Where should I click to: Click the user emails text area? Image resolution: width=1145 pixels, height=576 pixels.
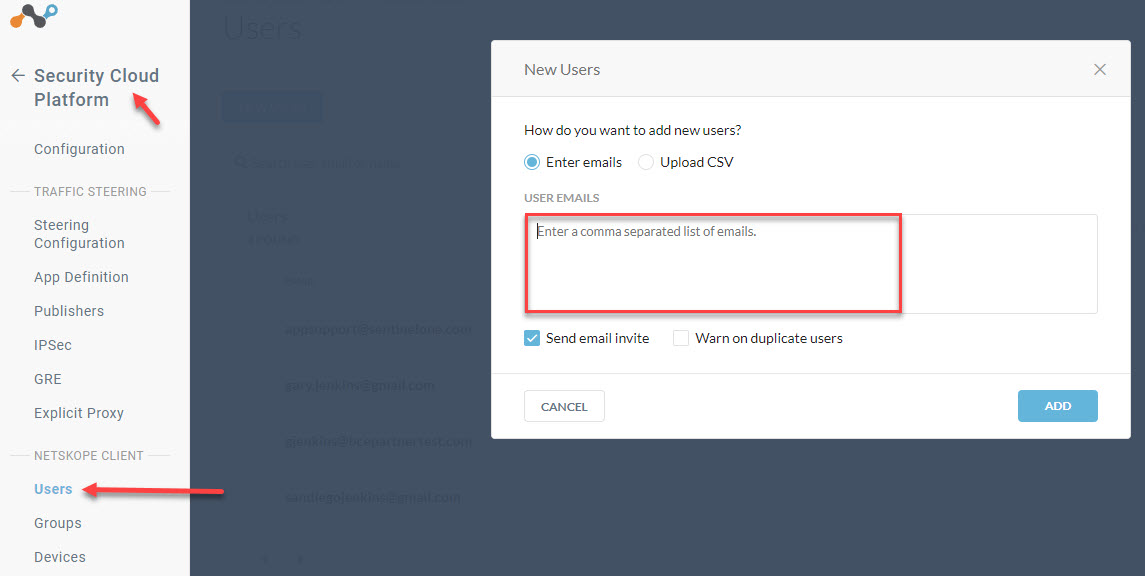coord(811,264)
